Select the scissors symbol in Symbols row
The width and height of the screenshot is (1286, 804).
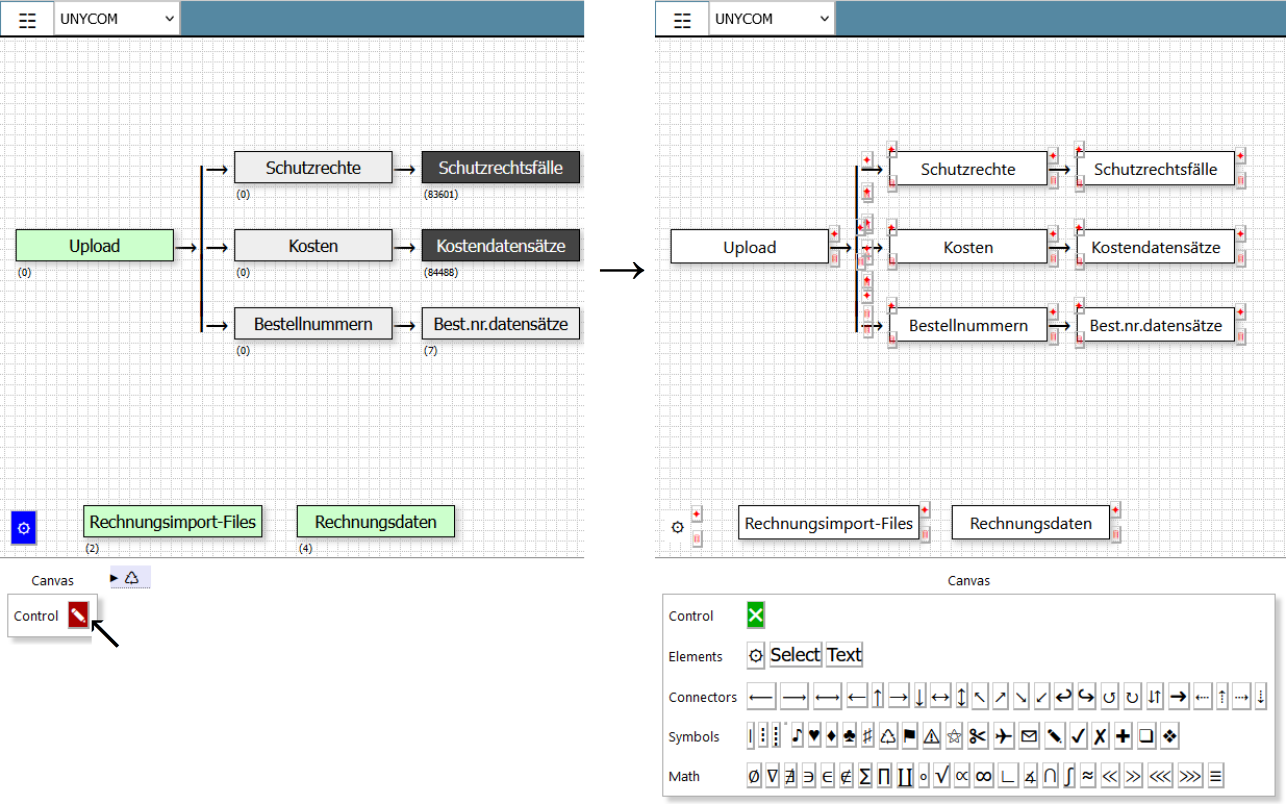pyautogui.click(x=977, y=737)
